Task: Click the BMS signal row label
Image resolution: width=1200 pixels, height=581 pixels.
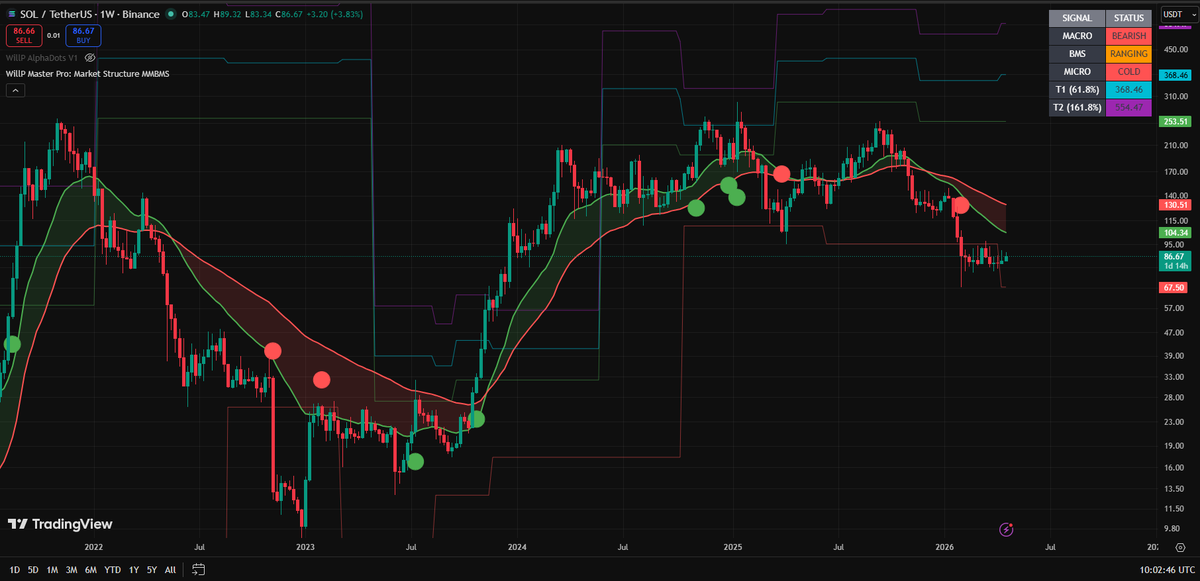Action: (1076, 54)
